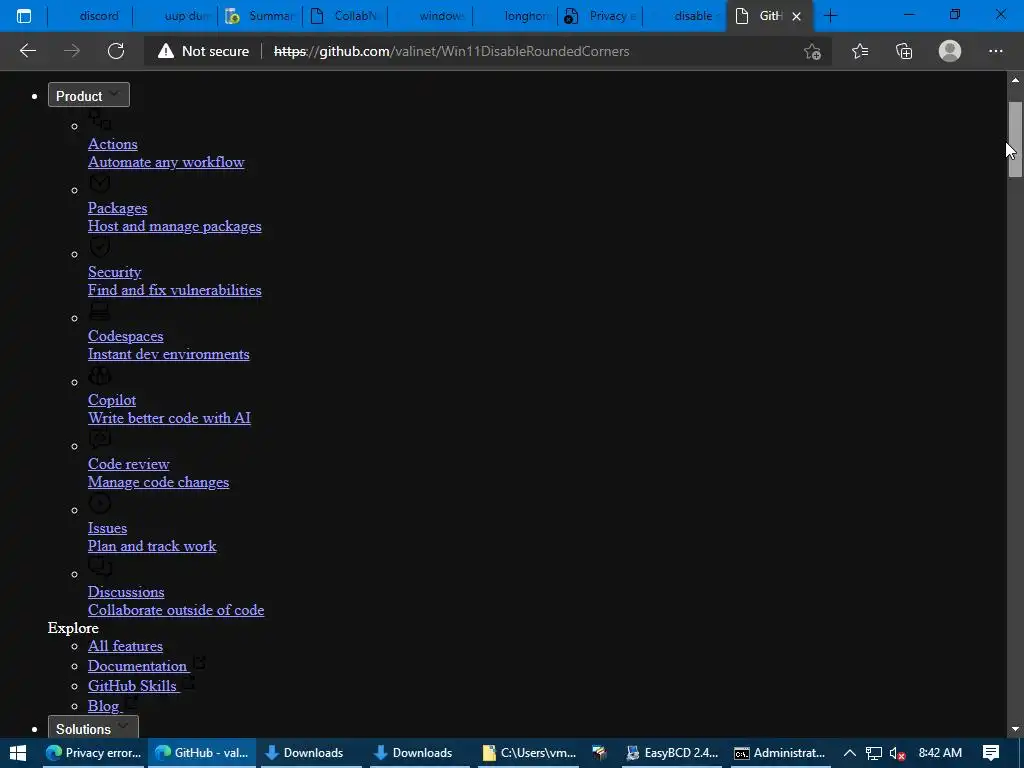
Task: Switch to the Privacy error tab
Action: click(600, 16)
